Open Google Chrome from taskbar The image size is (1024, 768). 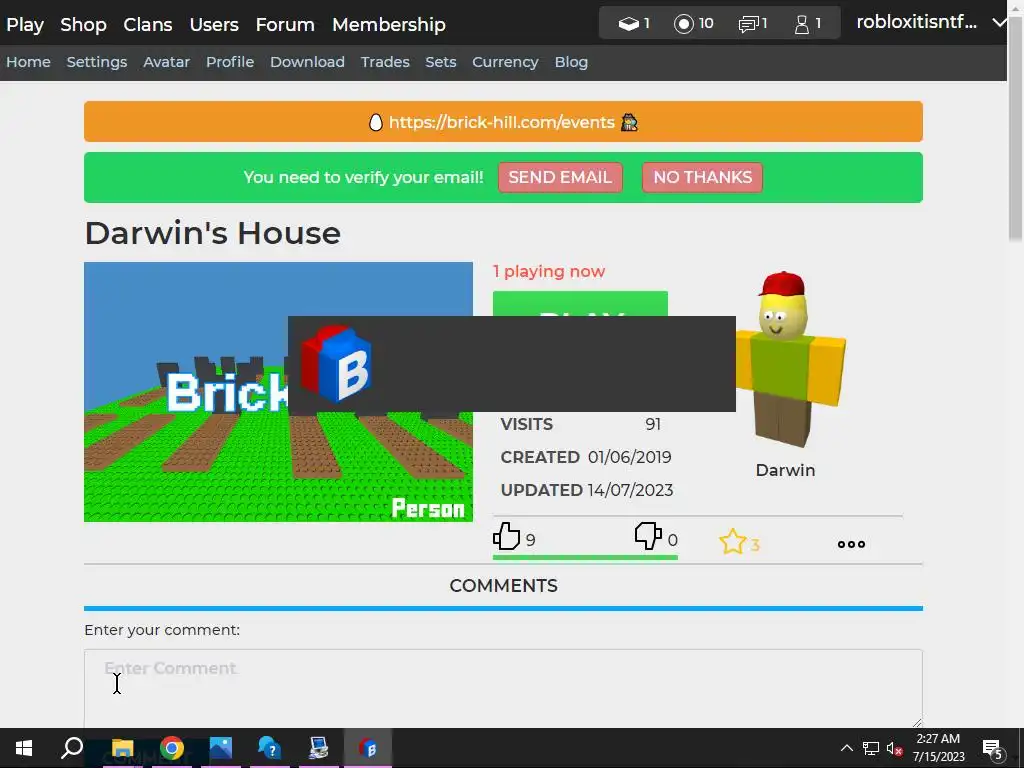point(172,748)
